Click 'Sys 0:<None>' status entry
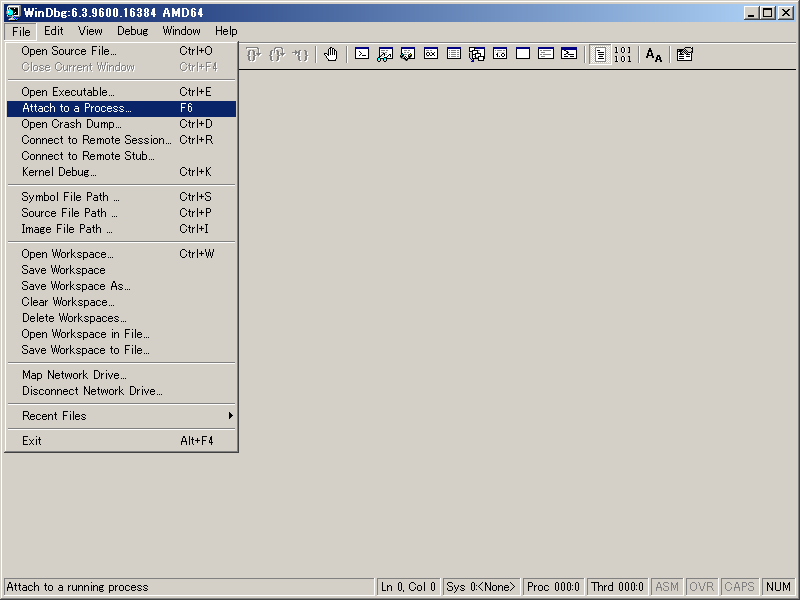The width and height of the screenshot is (800, 600). (481, 587)
